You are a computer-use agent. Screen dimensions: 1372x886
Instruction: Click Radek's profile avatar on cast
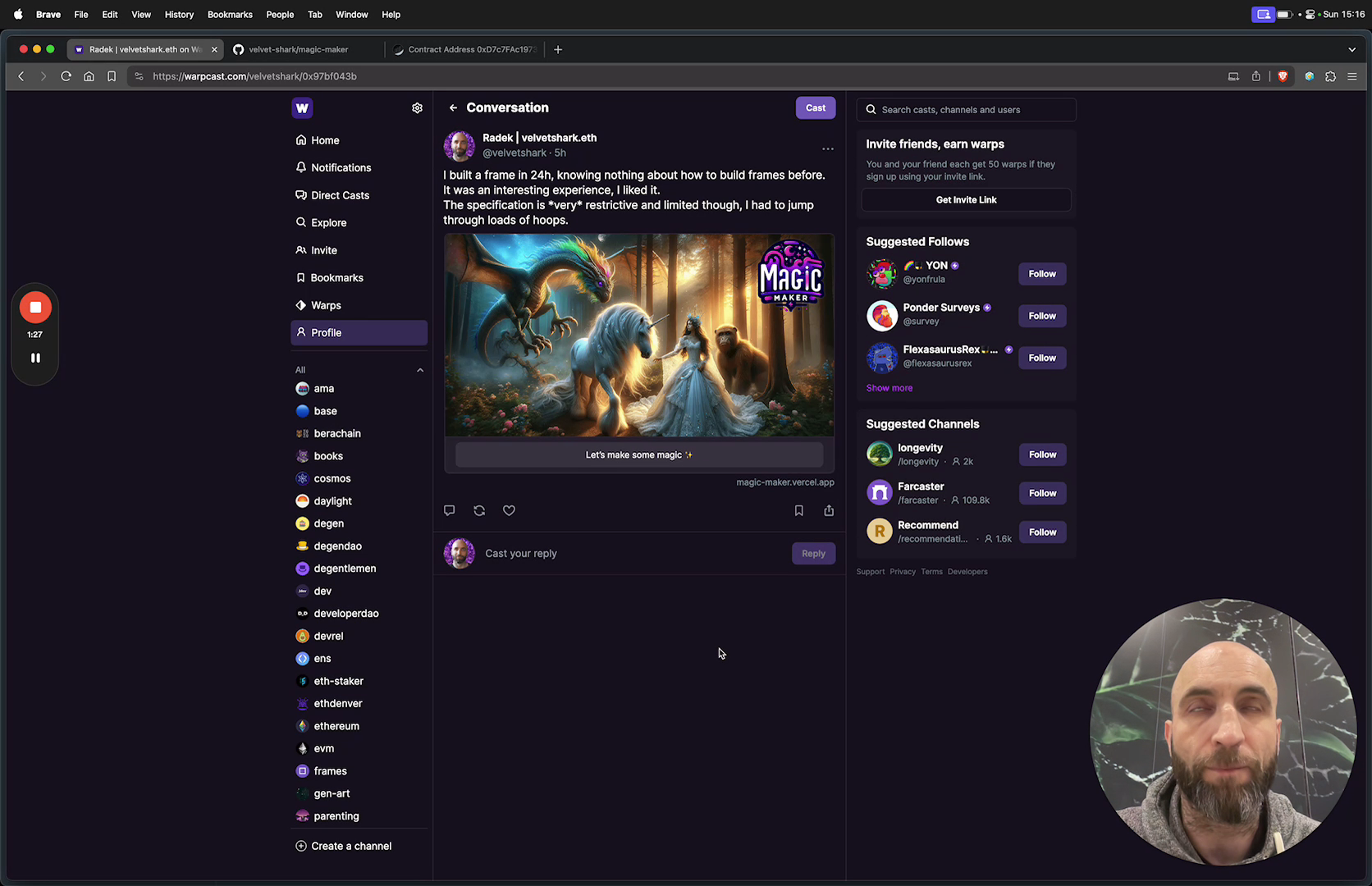coord(459,146)
